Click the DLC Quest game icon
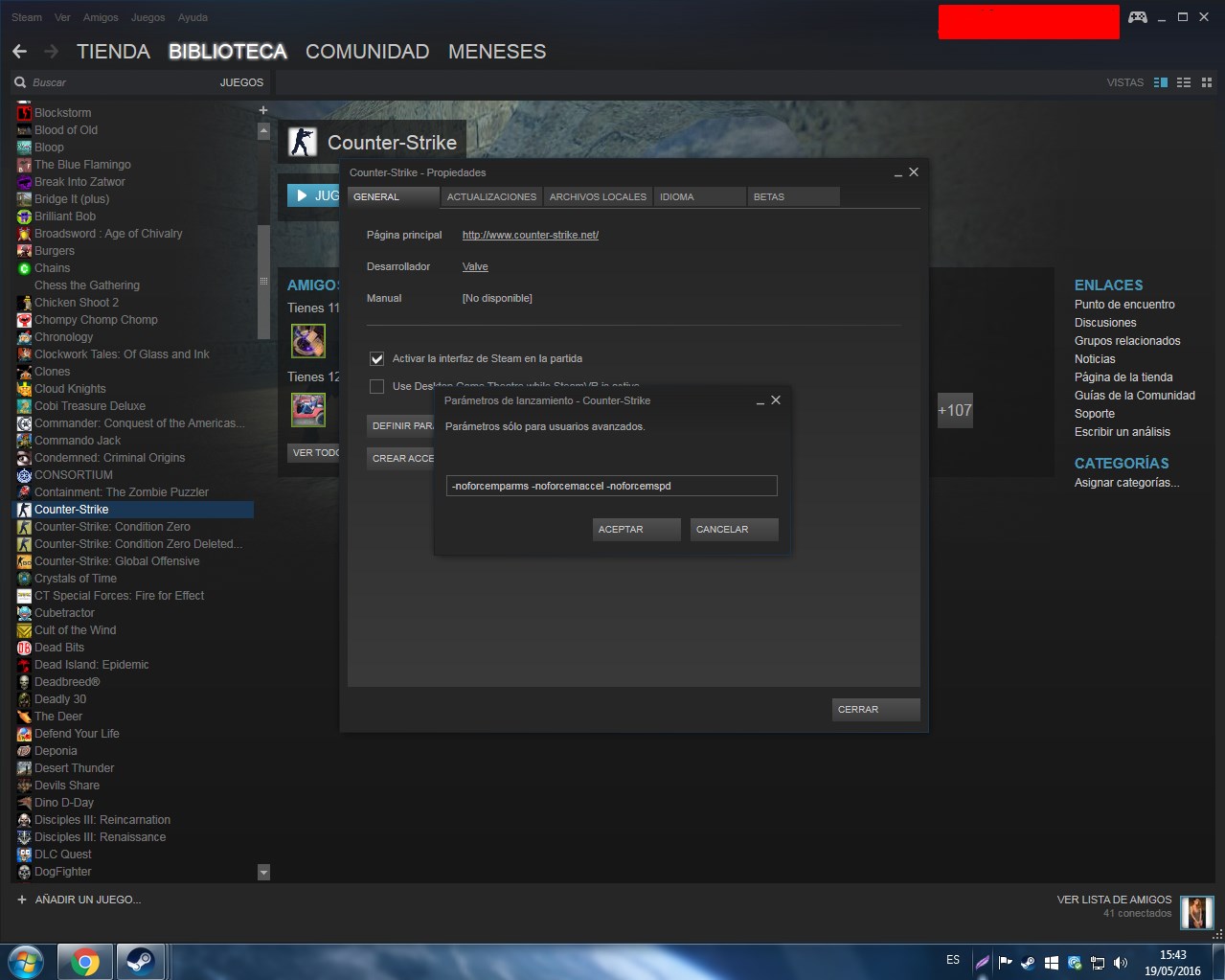This screenshot has height=980, width=1225. pyautogui.click(x=25, y=855)
